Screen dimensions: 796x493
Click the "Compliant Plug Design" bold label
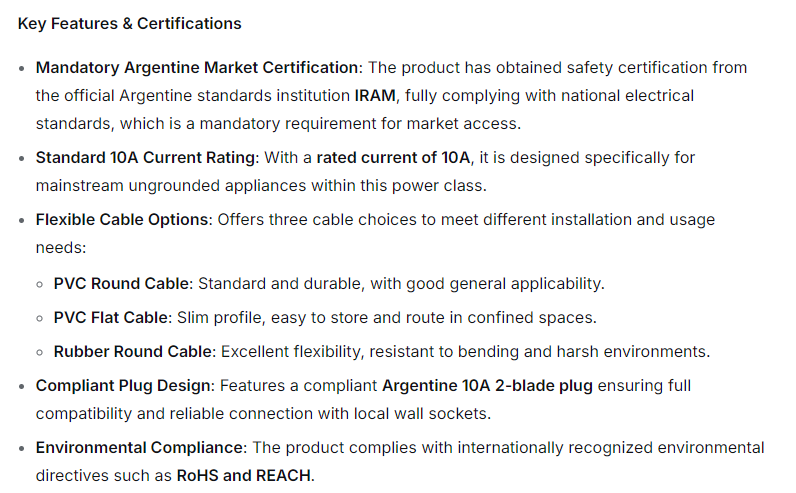click(x=124, y=385)
